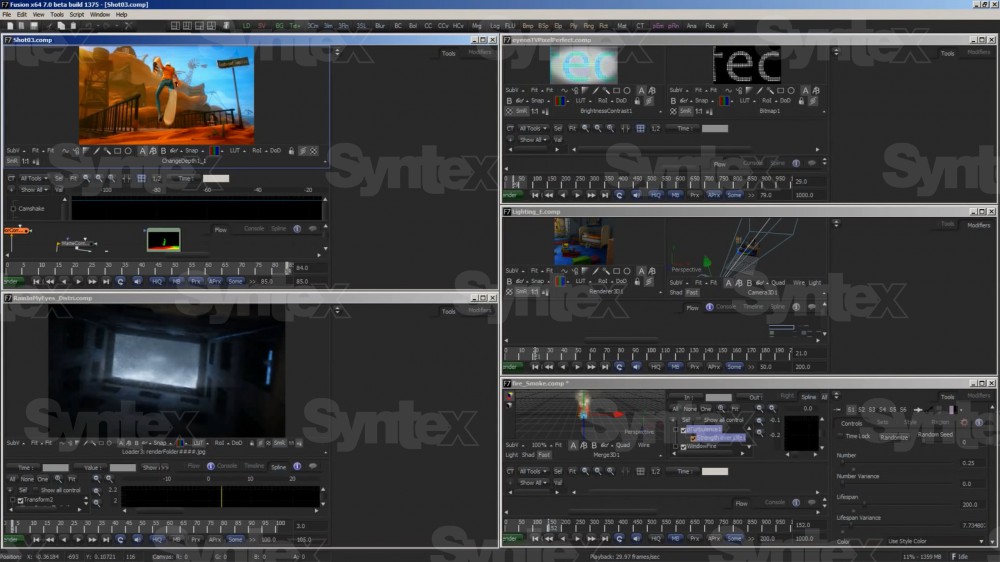Click the Blur tool in the top toolbar
This screenshot has height=562, width=1000.
[x=380, y=25]
